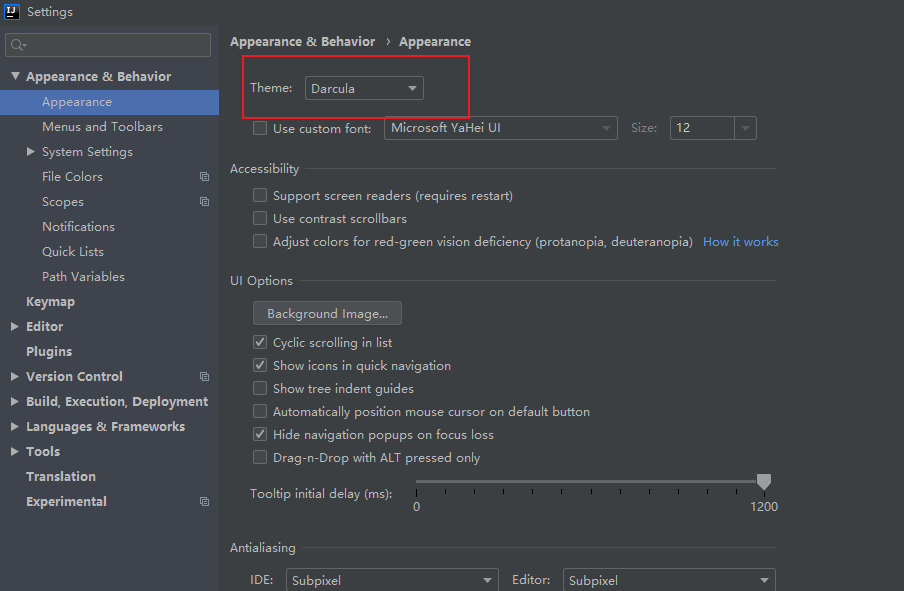Click the per-project icon next to File Colors
This screenshot has height=591, width=904.
pyautogui.click(x=204, y=176)
